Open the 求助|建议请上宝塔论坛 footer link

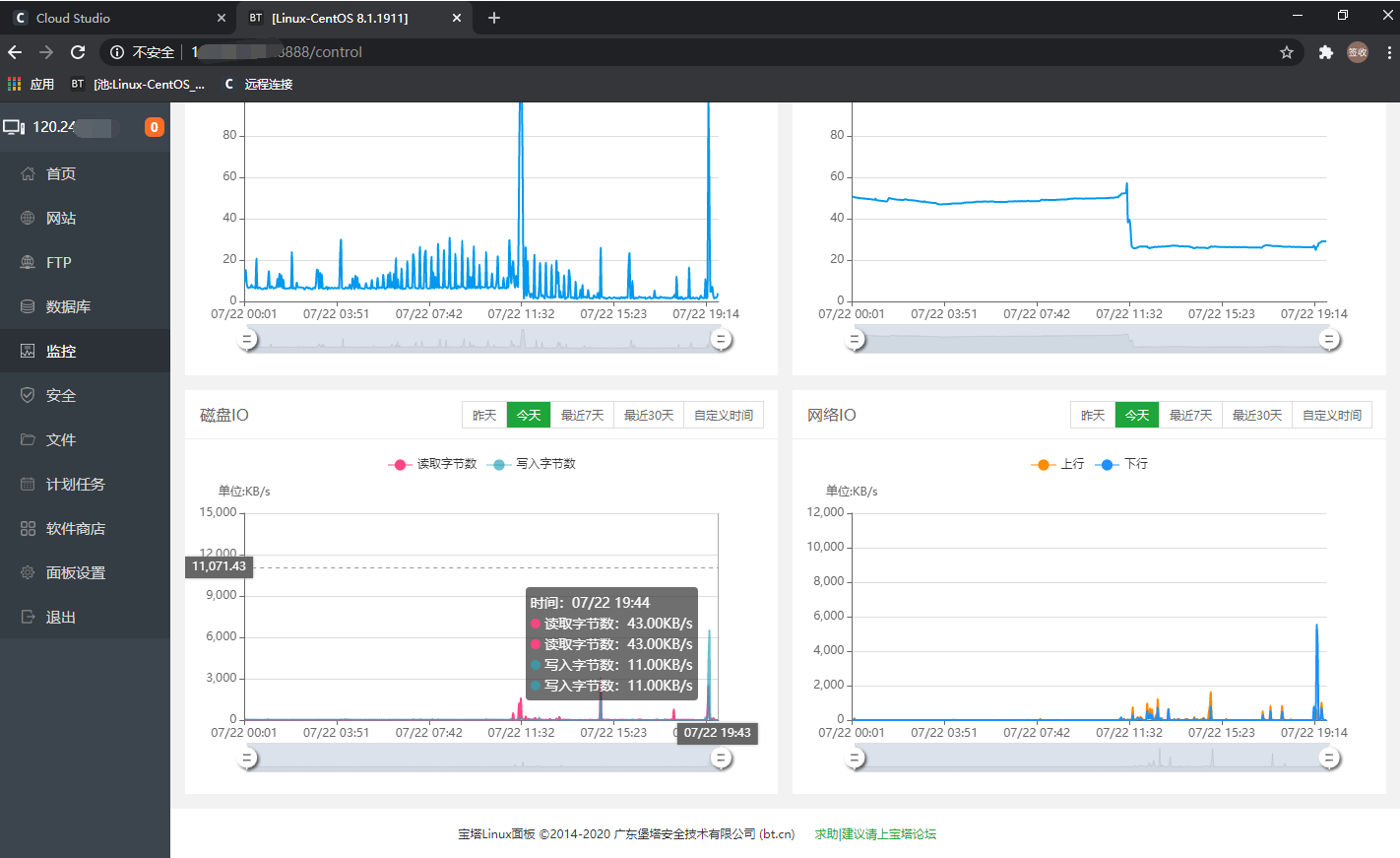point(875,833)
